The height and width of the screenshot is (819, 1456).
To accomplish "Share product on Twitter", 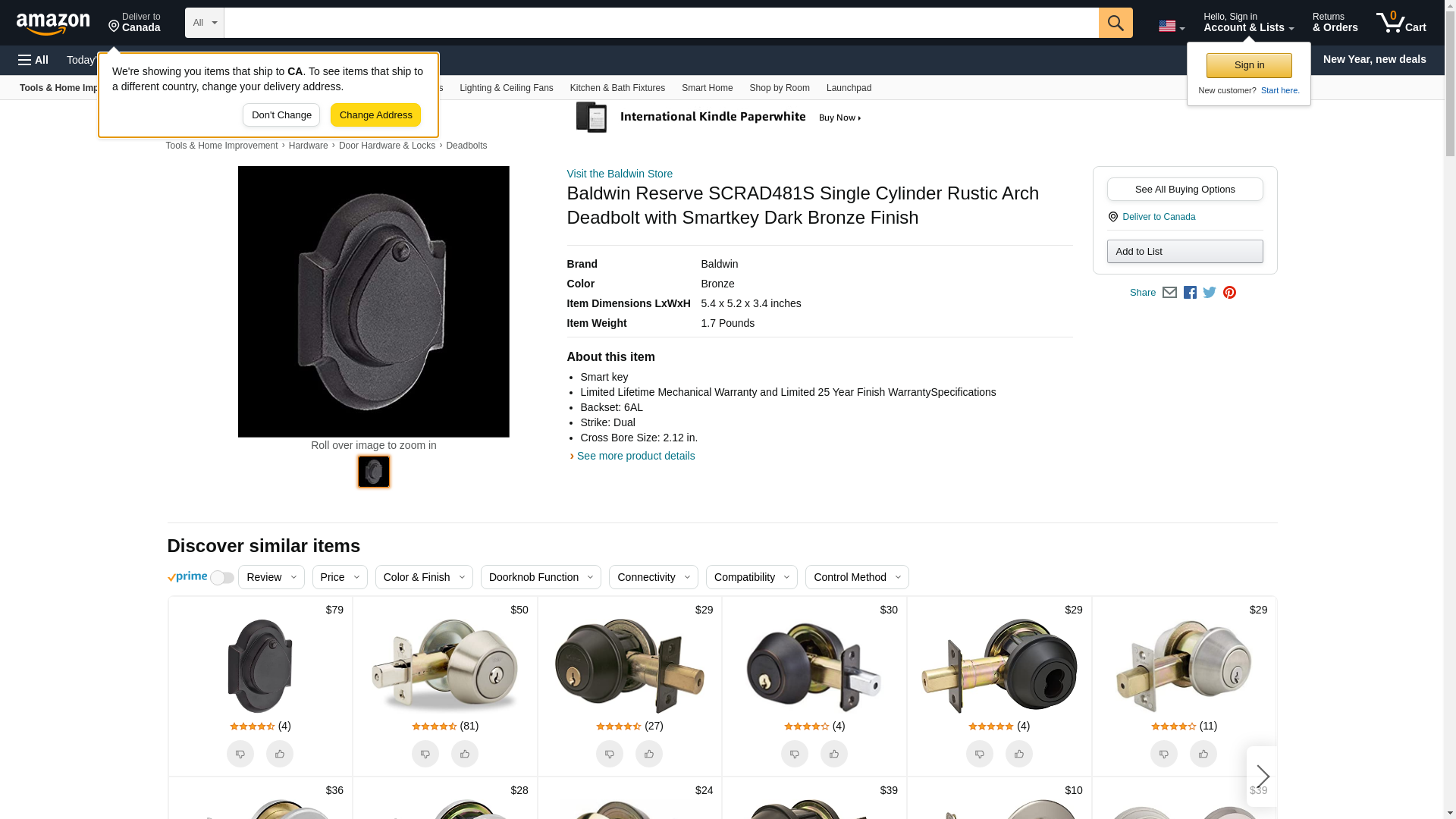I will (x=1210, y=293).
